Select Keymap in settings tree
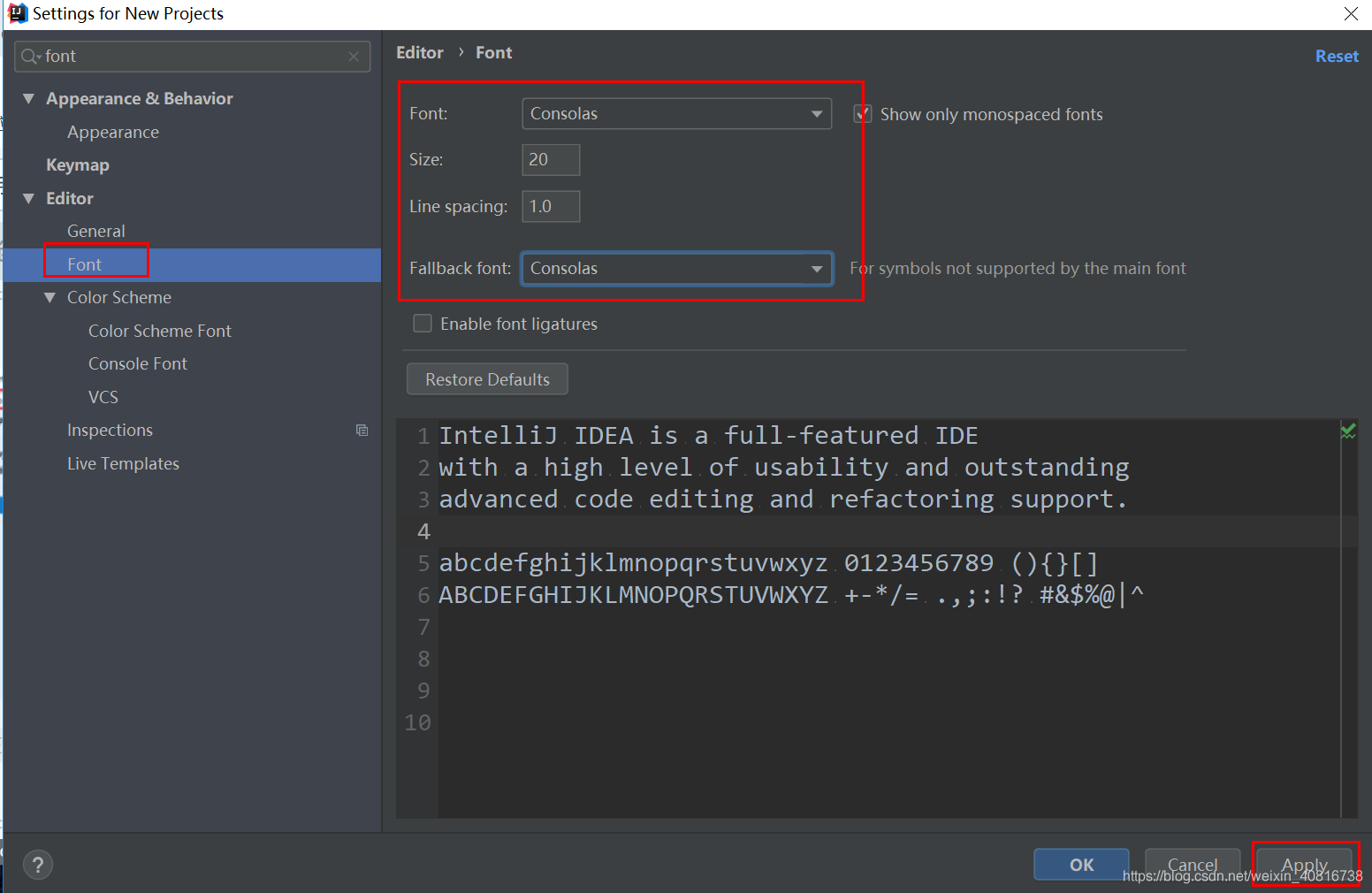 coord(78,165)
